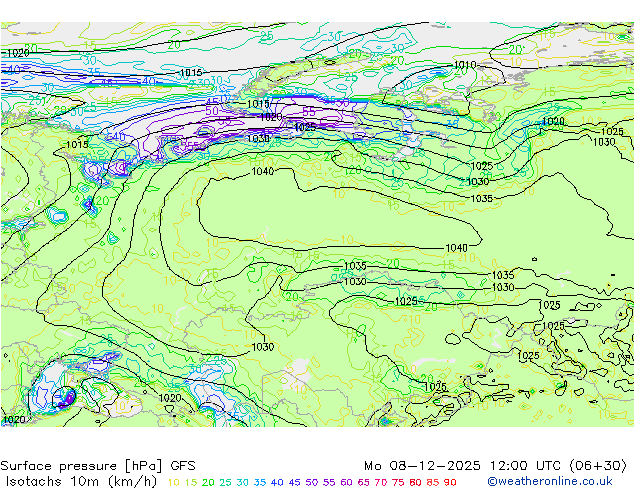Click the 45 value in the isotachs legend
This screenshot has height=490, width=634.
(294, 482)
